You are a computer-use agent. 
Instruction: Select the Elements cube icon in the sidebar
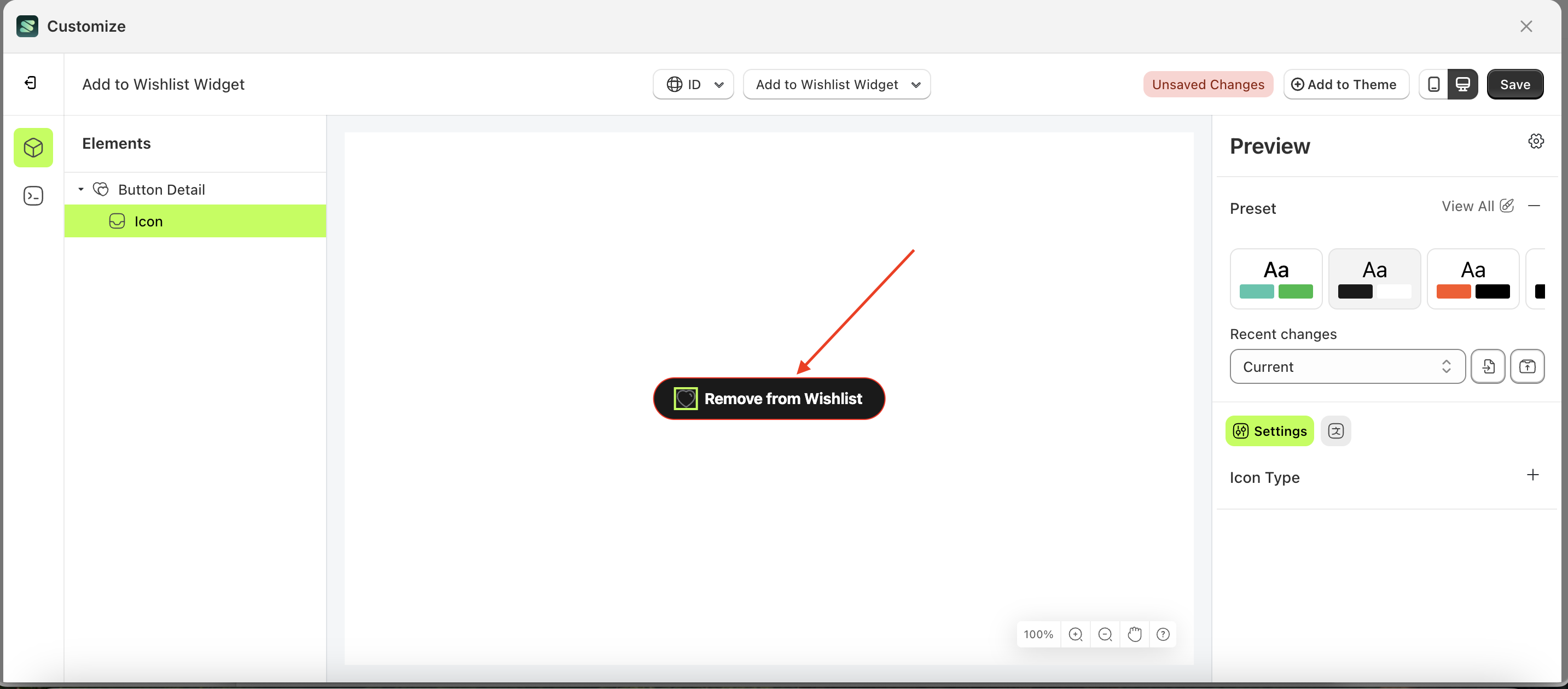[x=33, y=147]
